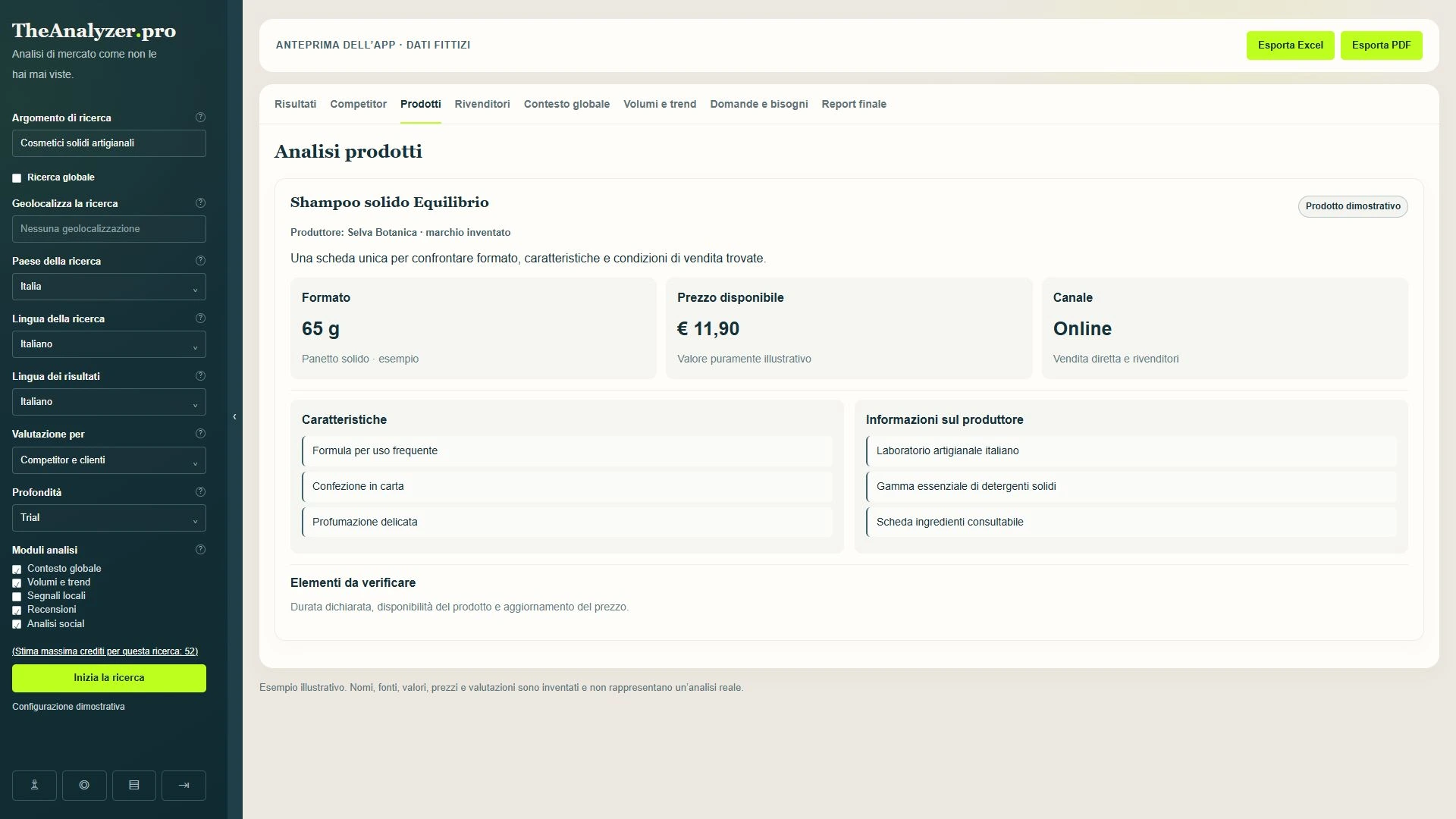Image resolution: width=1456 pixels, height=819 pixels.
Task: Uncheck the Volumi e trend module
Action: tap(17, 583)
